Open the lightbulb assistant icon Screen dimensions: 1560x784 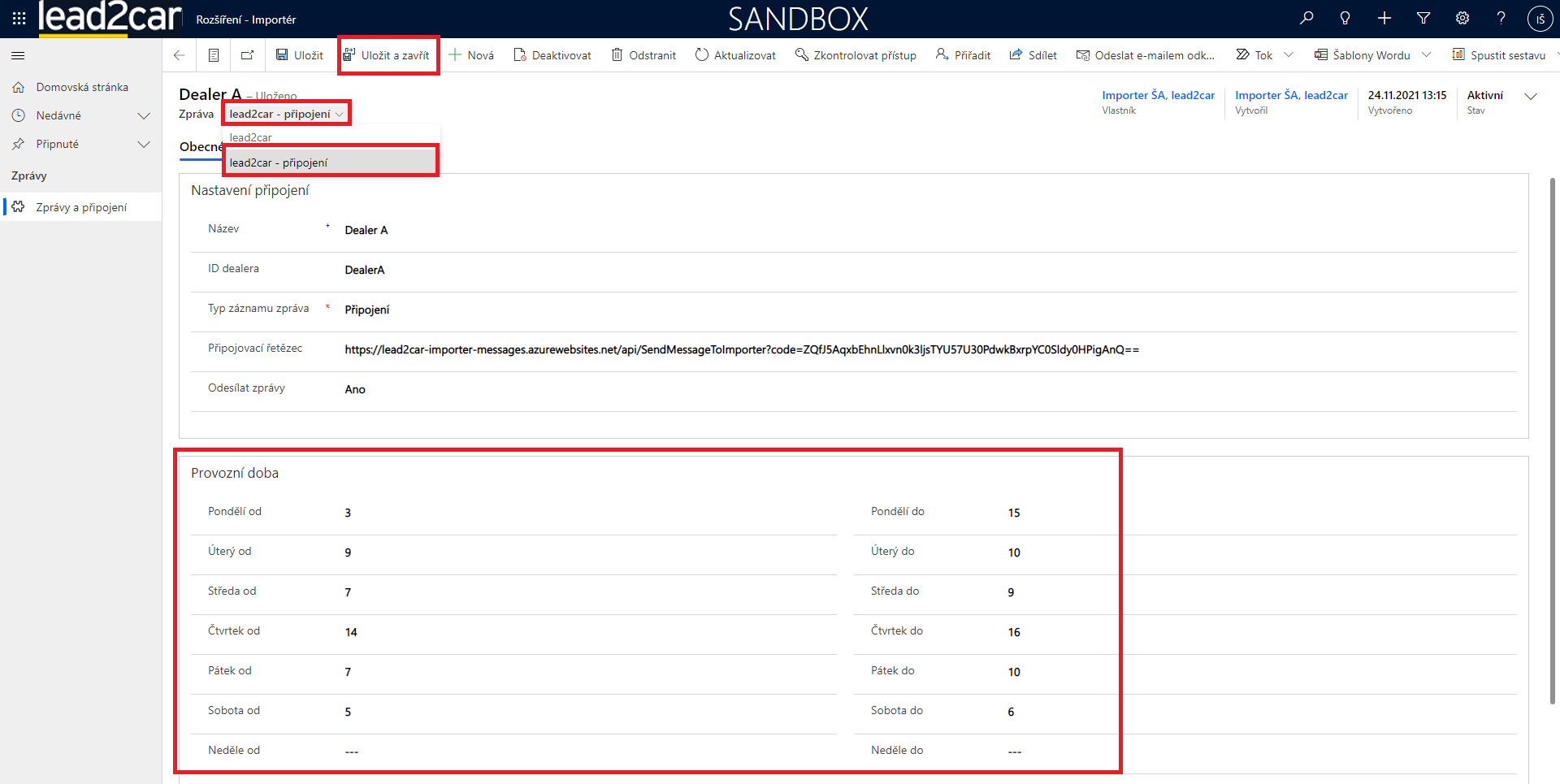[1345, 18]
